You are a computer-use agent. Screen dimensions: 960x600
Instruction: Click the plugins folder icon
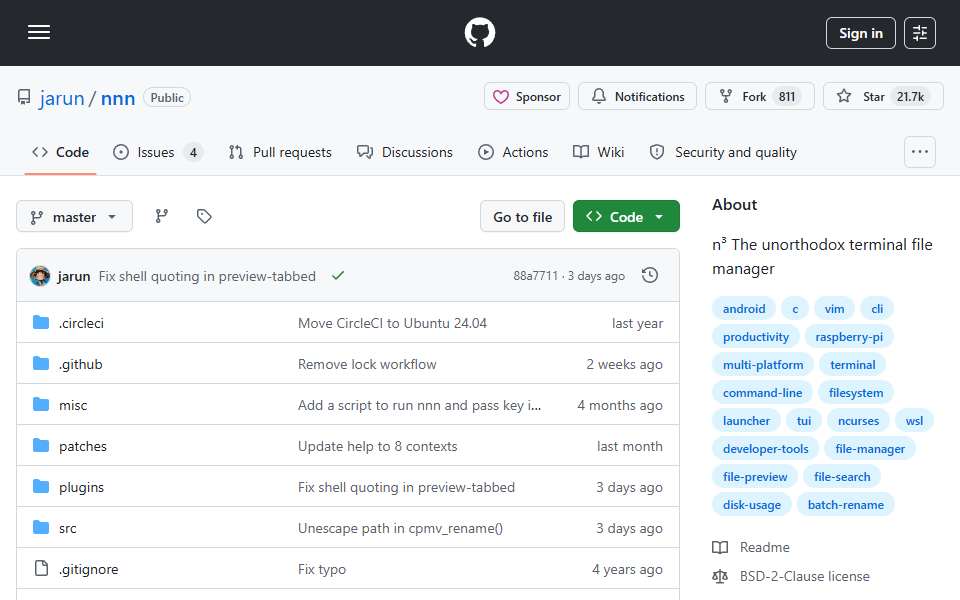tap(41, 487)
